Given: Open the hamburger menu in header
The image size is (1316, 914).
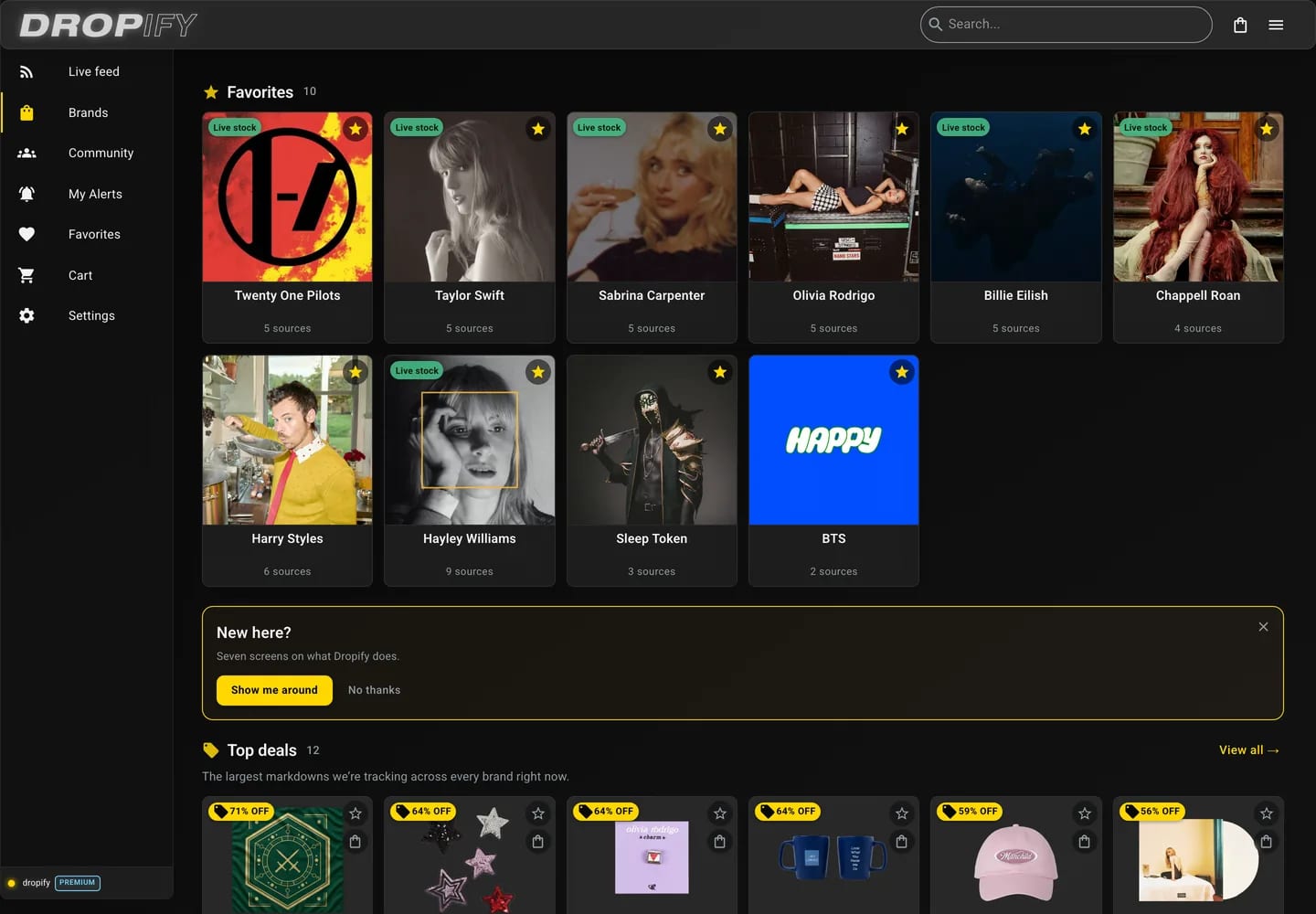Looking at the screenshot, I should pyautogui.click(x=1276, y=25).
